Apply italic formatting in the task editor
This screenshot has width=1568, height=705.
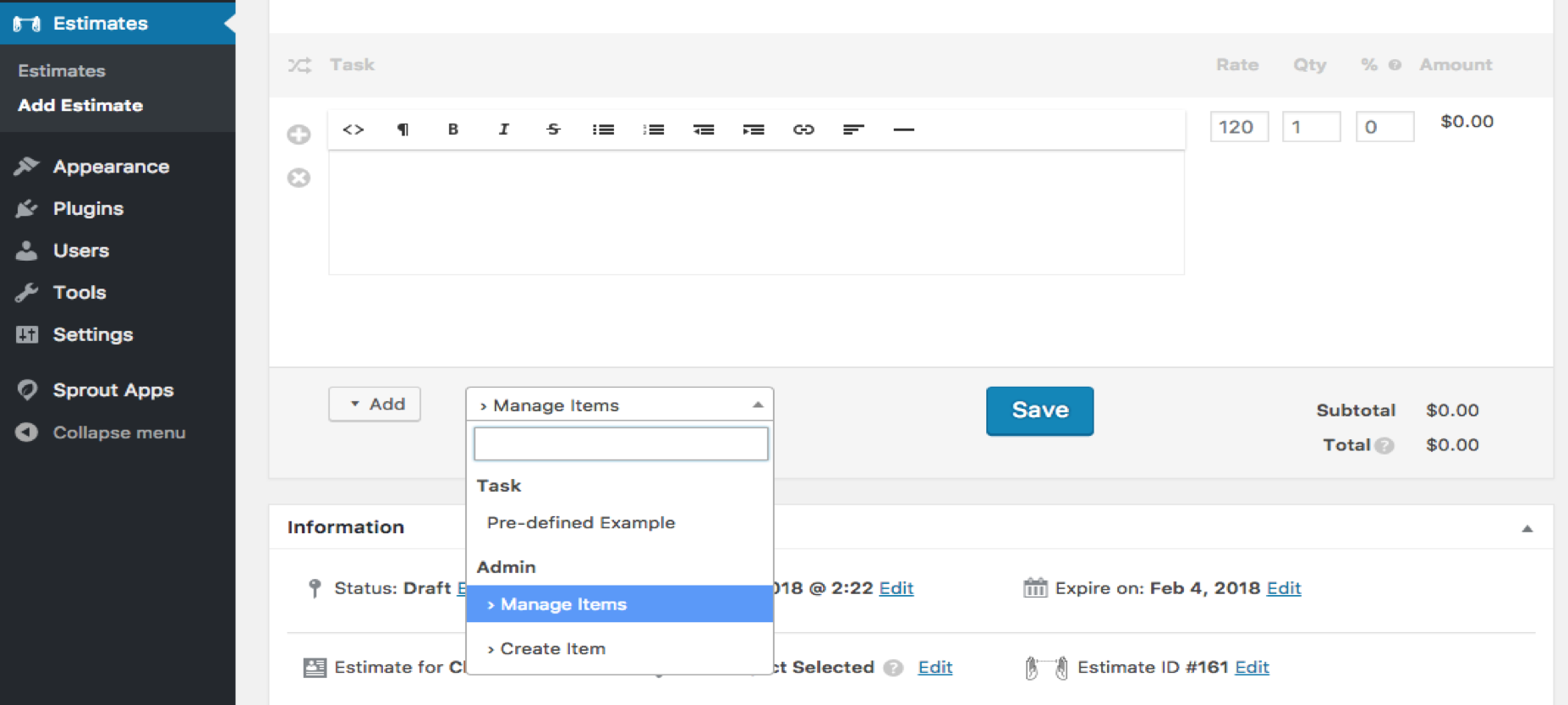tap(503, 129)
